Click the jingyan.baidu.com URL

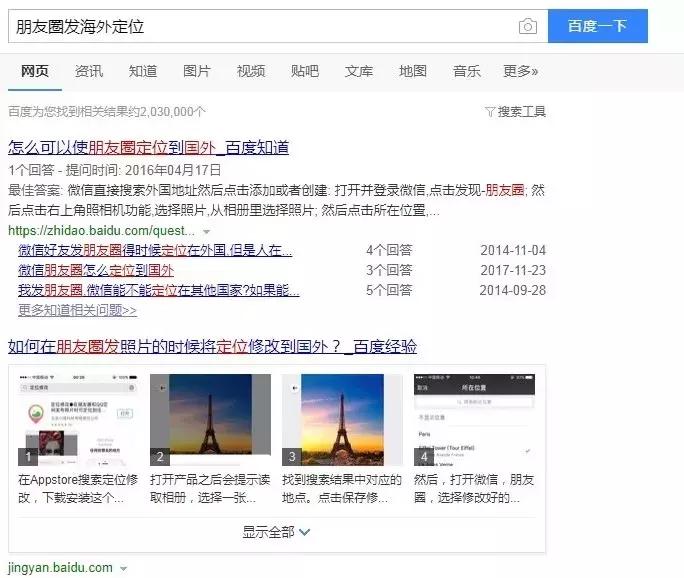point(60,568)
